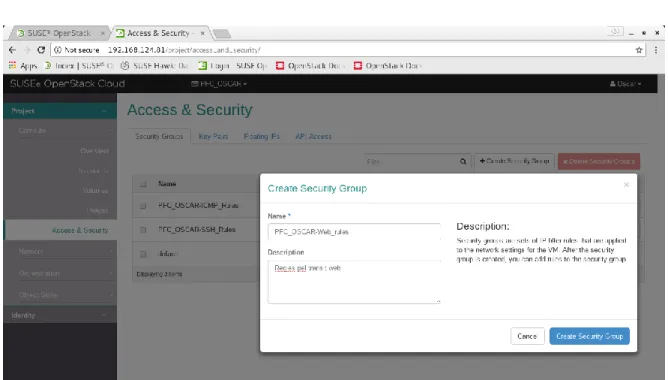668x380 pixels.
Task: Click the address bar URL
Action: (x=184, y=50)
